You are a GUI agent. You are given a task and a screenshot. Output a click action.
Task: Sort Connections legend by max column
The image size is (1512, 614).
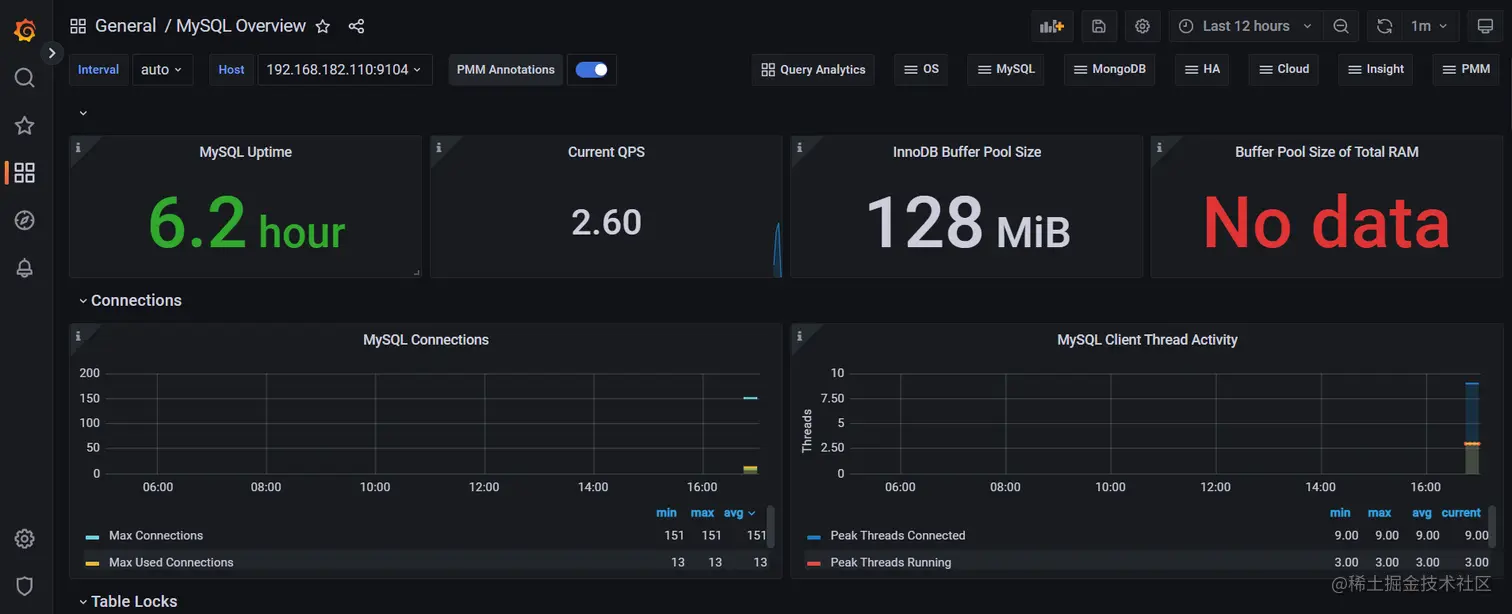click(x=702, y=513)
